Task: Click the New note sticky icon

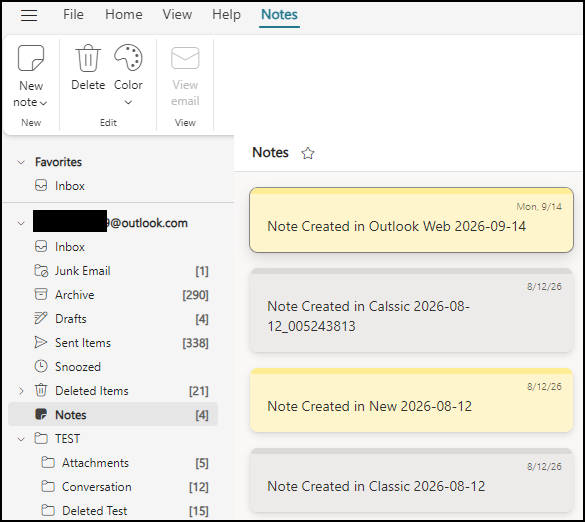Action: tap(31, 58)
